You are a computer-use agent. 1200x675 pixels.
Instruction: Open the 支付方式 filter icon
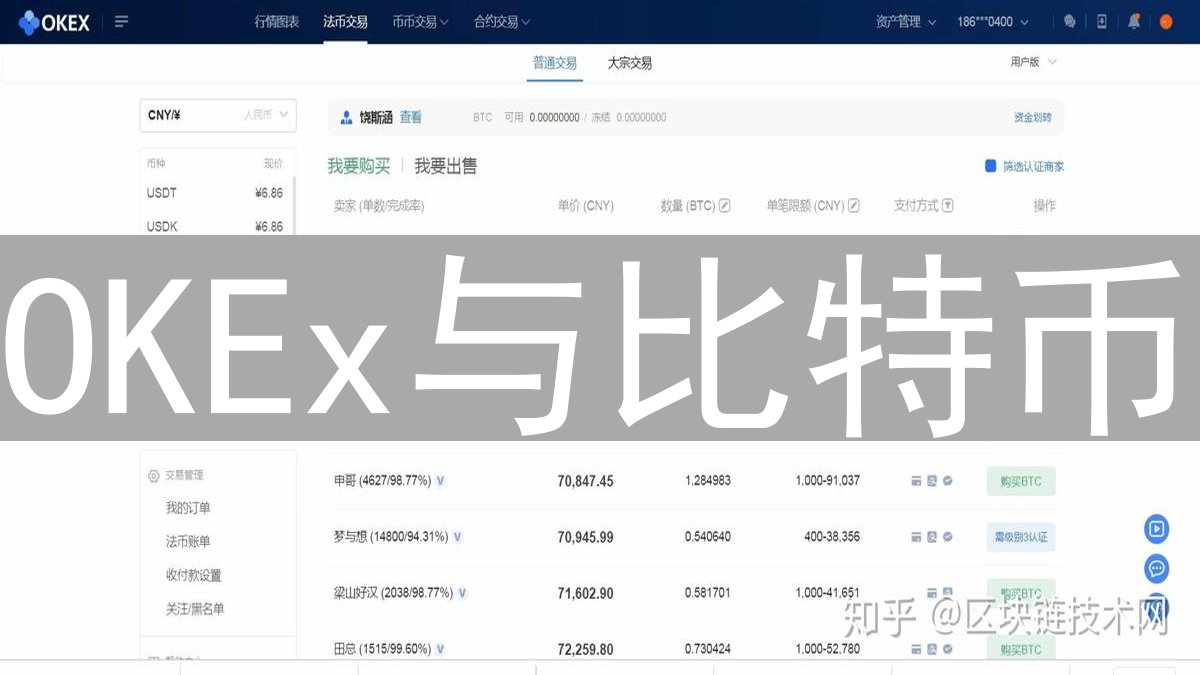pyautogui.click(x=948, y=205)
